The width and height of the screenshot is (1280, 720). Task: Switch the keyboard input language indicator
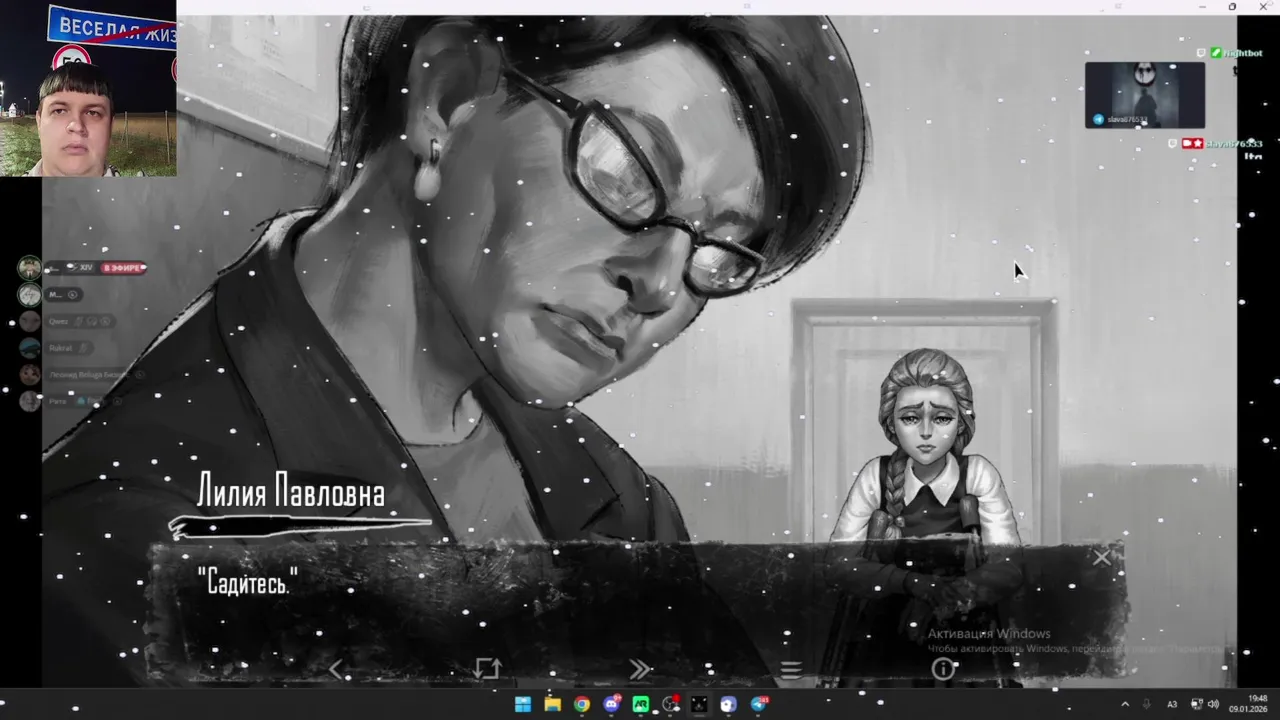(x=1172, y=704)
